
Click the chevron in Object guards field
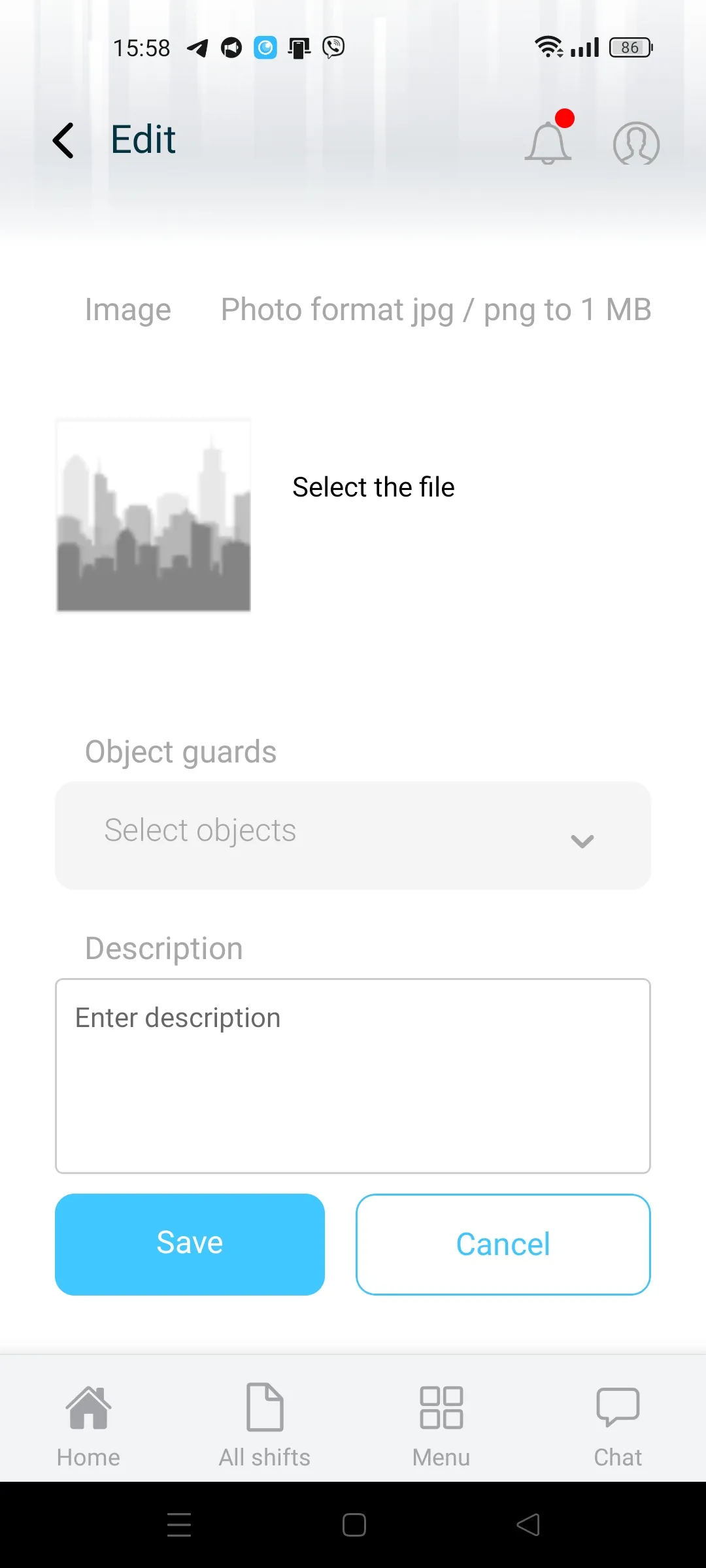[582, 841]
